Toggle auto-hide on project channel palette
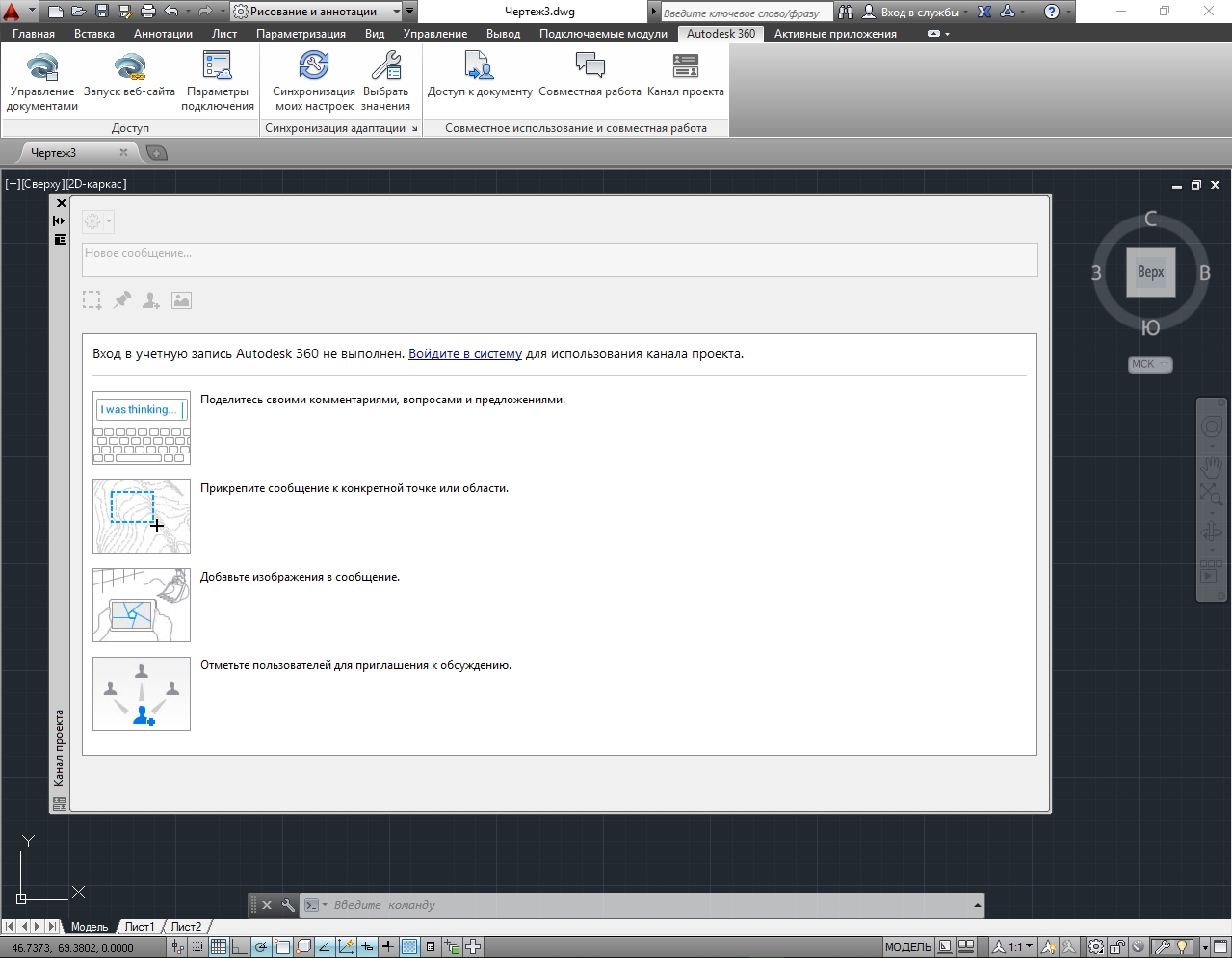Screen dimensions: 1232x958 59,220
